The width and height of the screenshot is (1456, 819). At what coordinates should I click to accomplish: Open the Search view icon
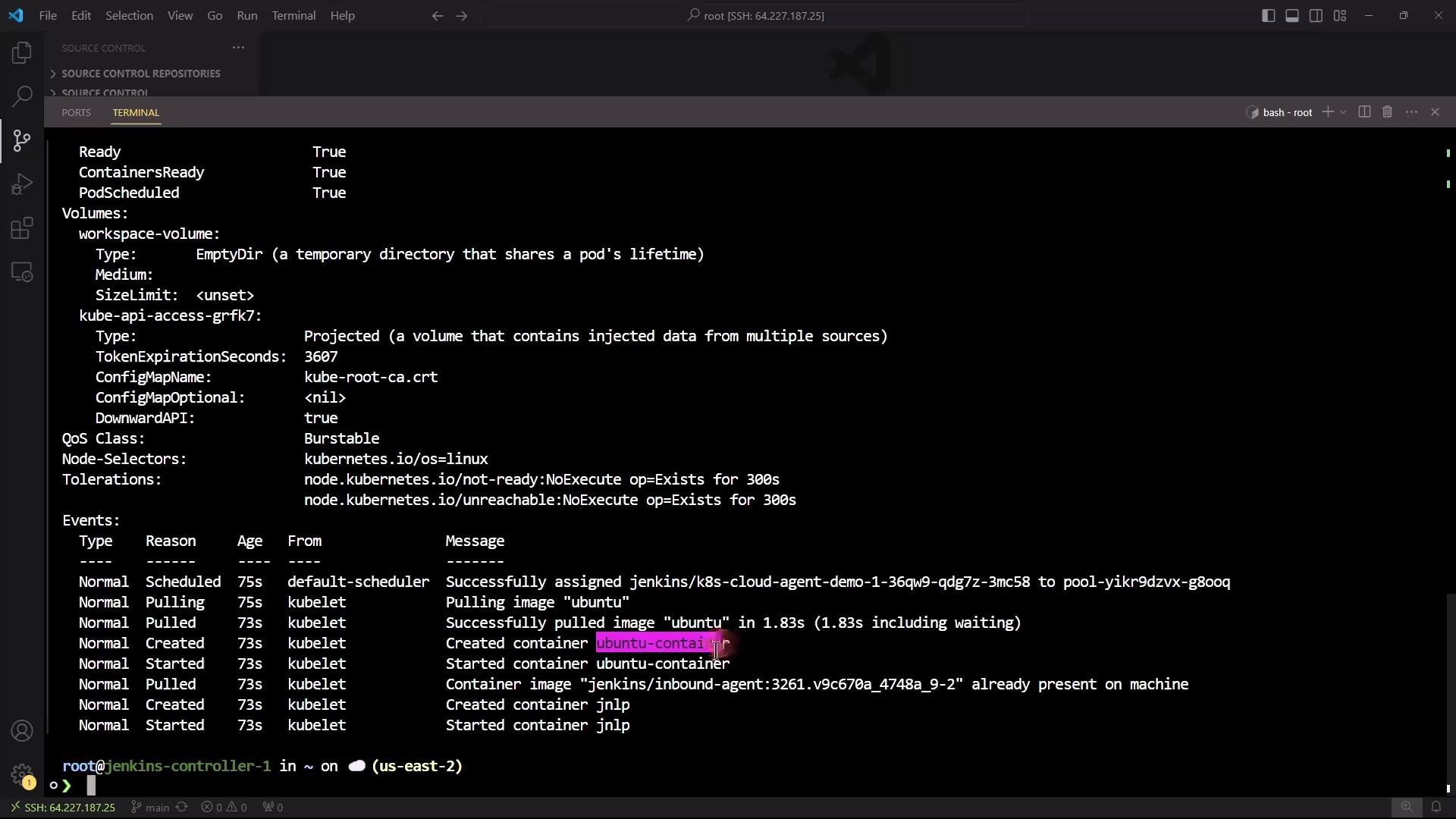pos(22,96)
